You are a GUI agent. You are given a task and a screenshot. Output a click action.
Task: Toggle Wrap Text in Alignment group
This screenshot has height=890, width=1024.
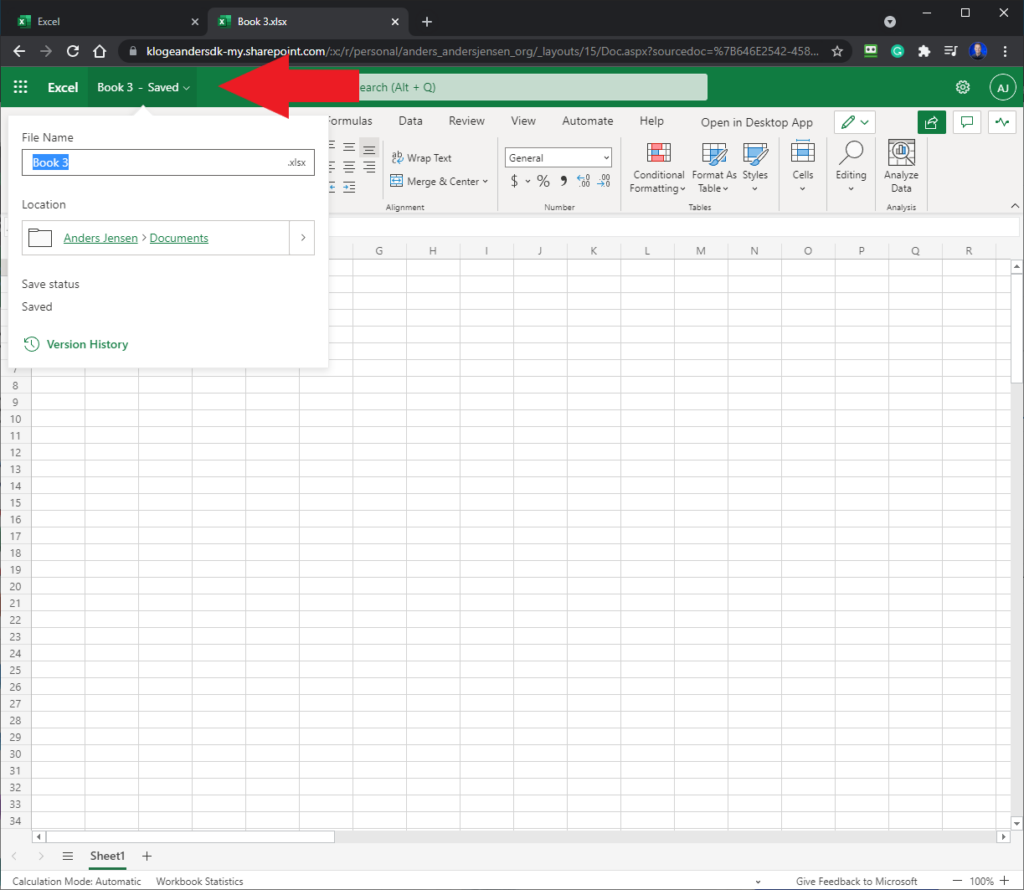click(421, 157)
